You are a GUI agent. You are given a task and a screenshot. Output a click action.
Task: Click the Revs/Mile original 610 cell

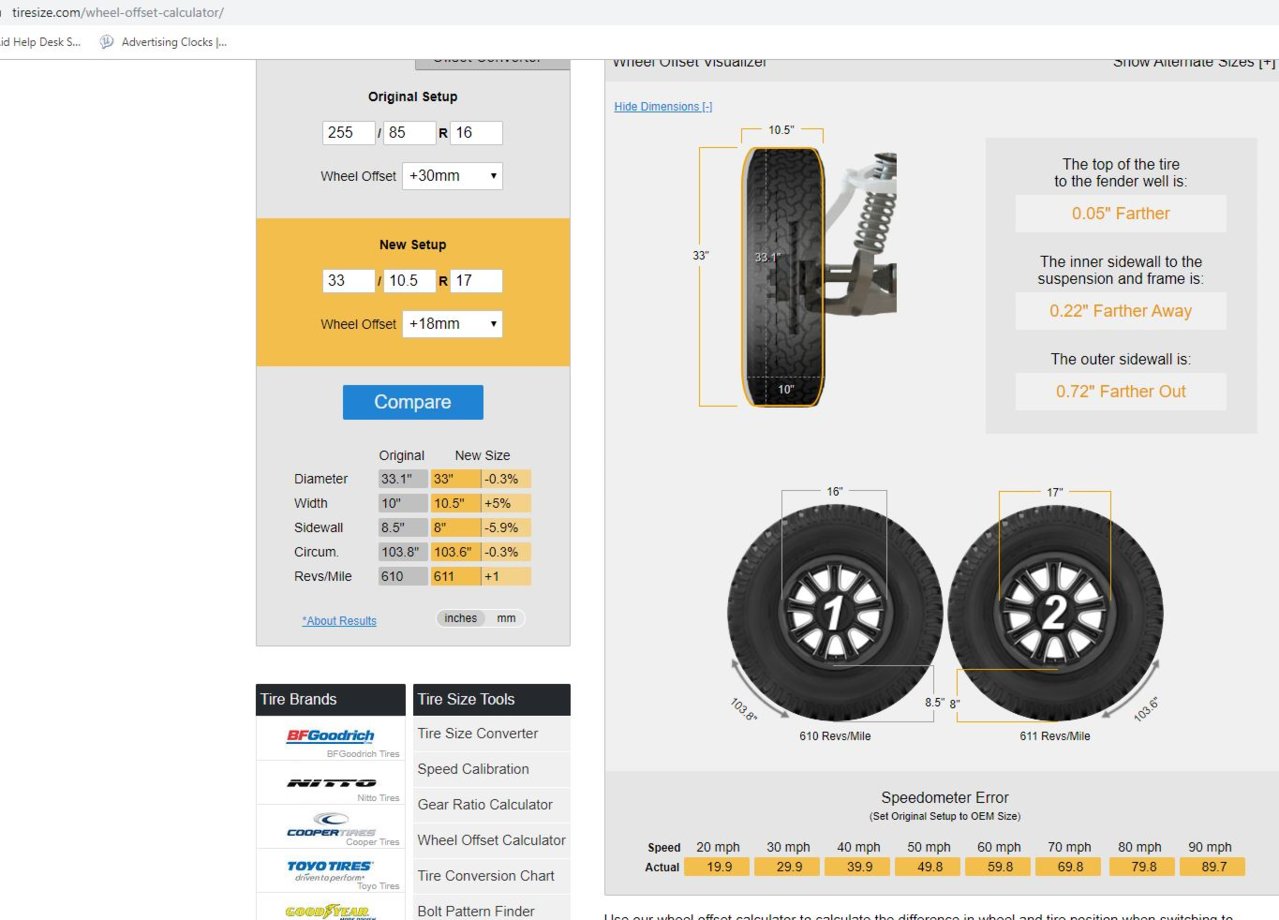pos(403,576)
